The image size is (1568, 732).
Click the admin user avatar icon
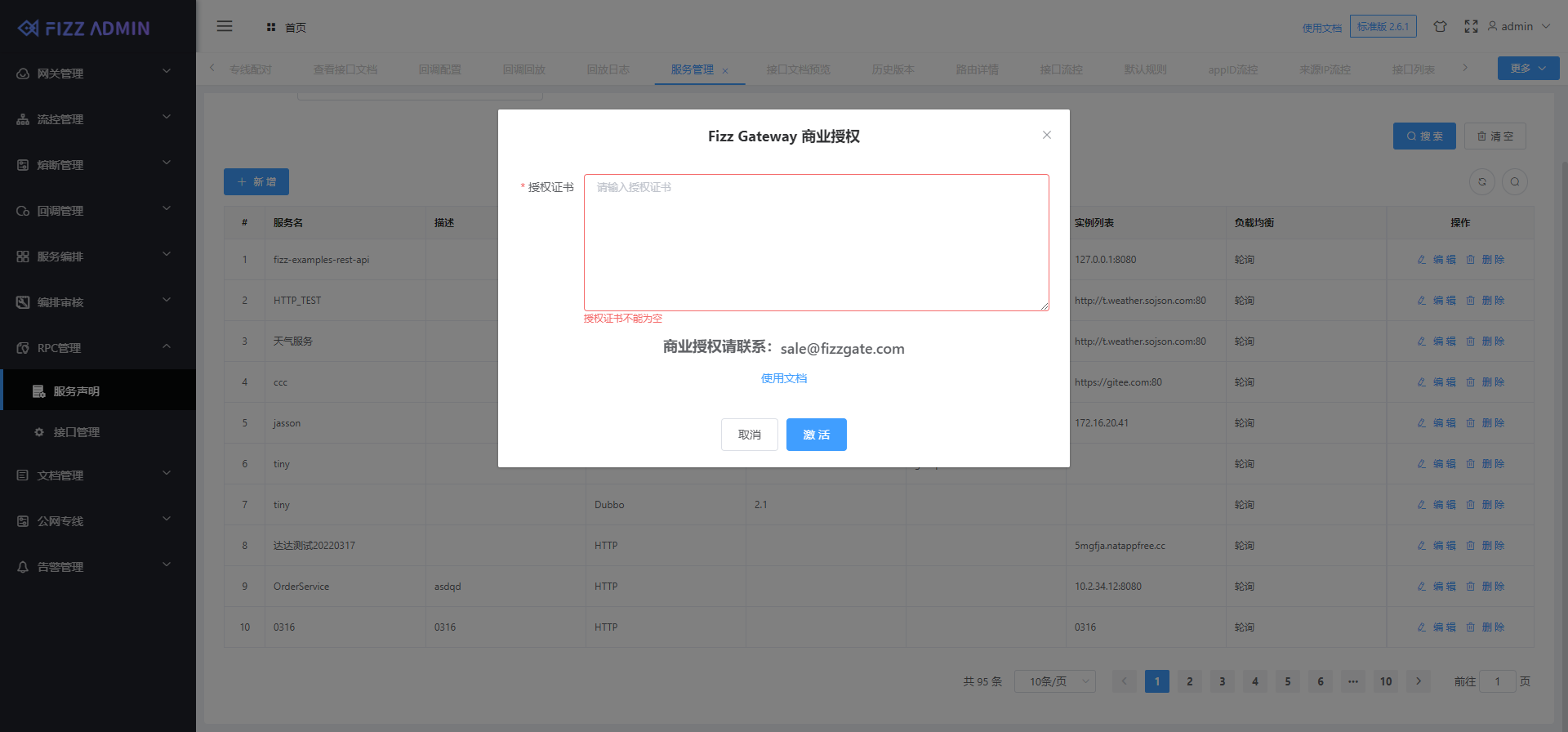tap(1492, 26)
